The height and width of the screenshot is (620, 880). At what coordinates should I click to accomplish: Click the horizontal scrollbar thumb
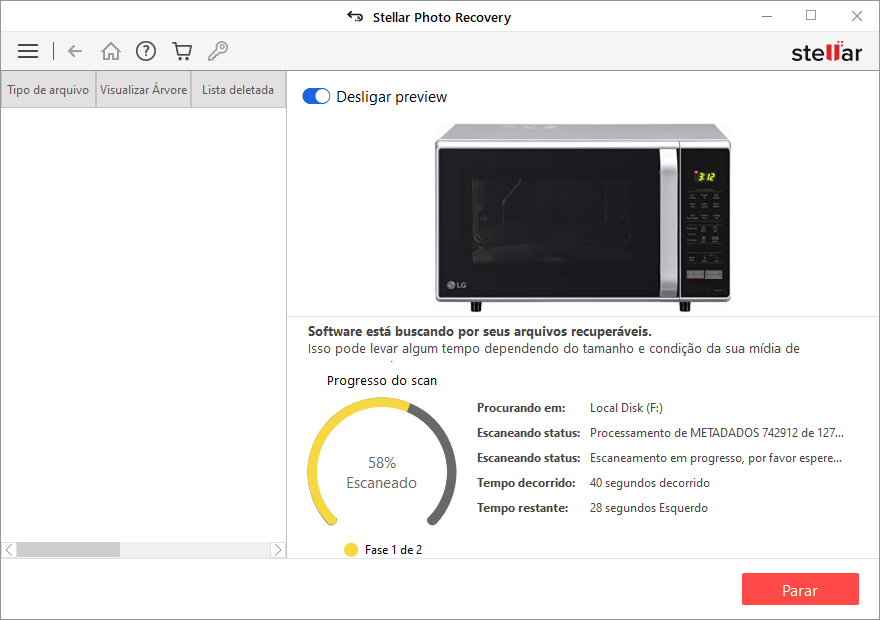68,550
